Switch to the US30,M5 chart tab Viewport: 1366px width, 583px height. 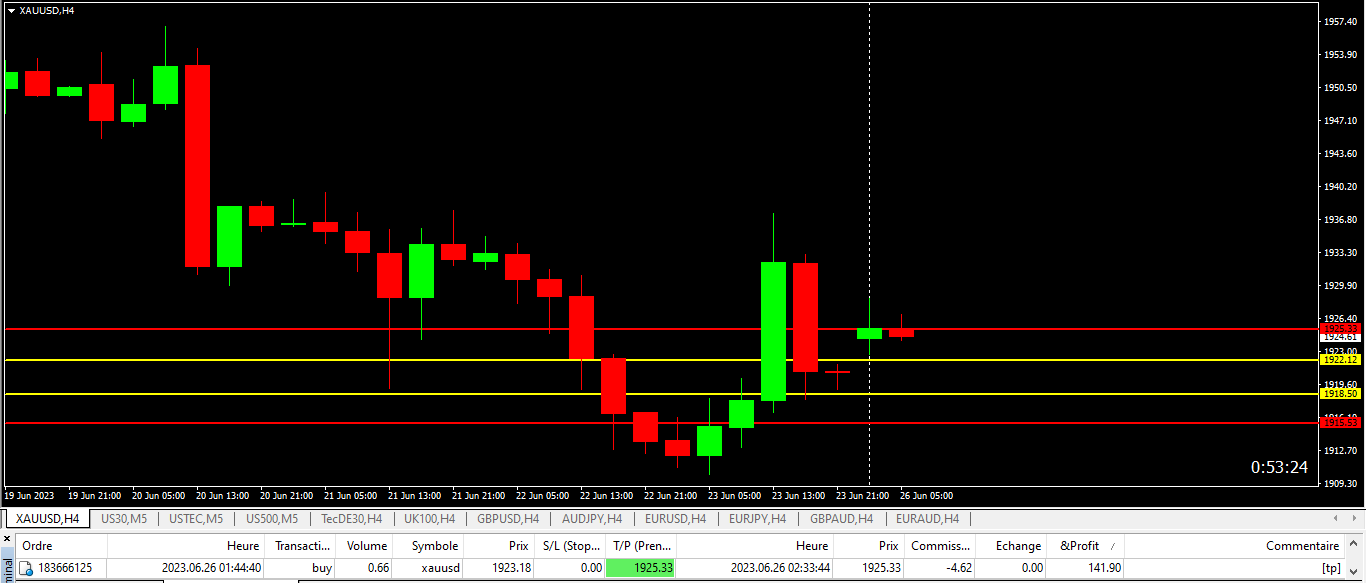click(x=124, y=519)
